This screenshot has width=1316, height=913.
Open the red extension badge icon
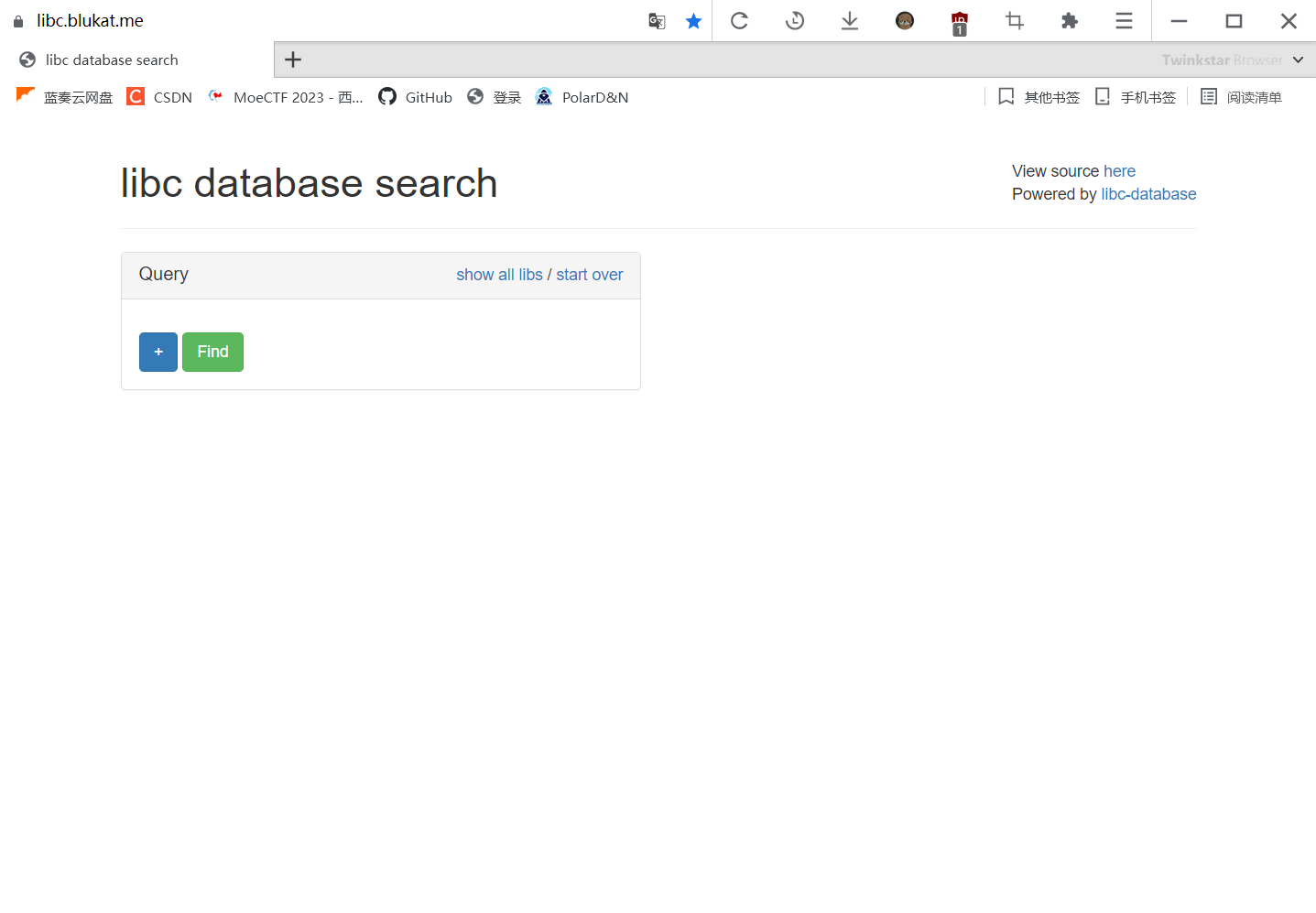959,23
